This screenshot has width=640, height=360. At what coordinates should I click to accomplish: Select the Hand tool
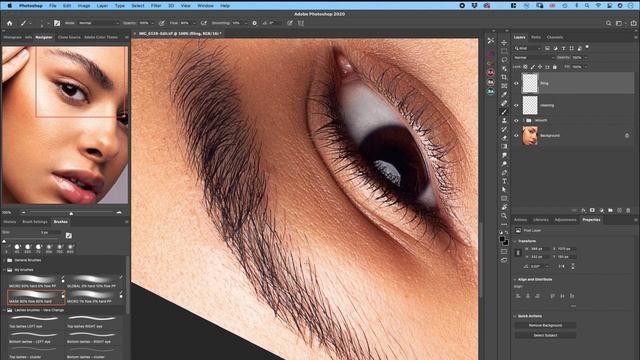(x=504, y=207)
